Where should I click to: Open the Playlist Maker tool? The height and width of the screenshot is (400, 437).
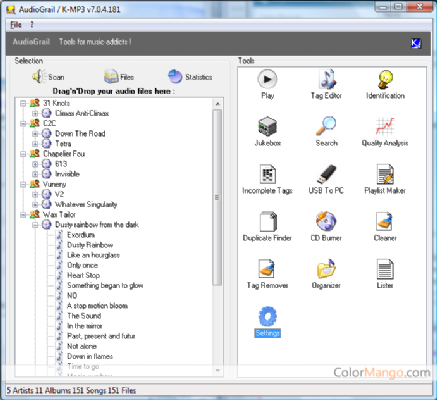pos(385,179)
